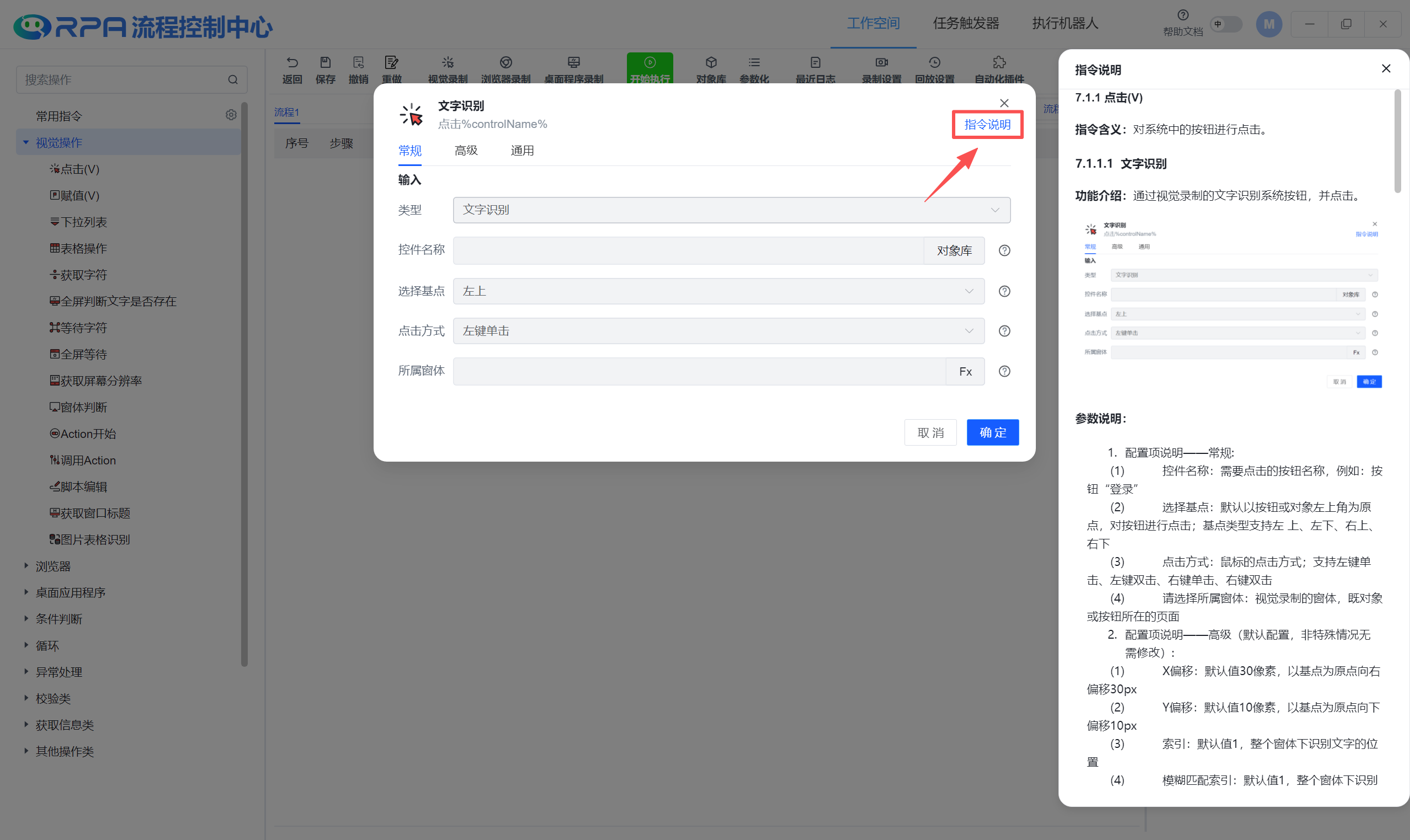Open the 任务触发器 top menu

[x=966, y=24]
